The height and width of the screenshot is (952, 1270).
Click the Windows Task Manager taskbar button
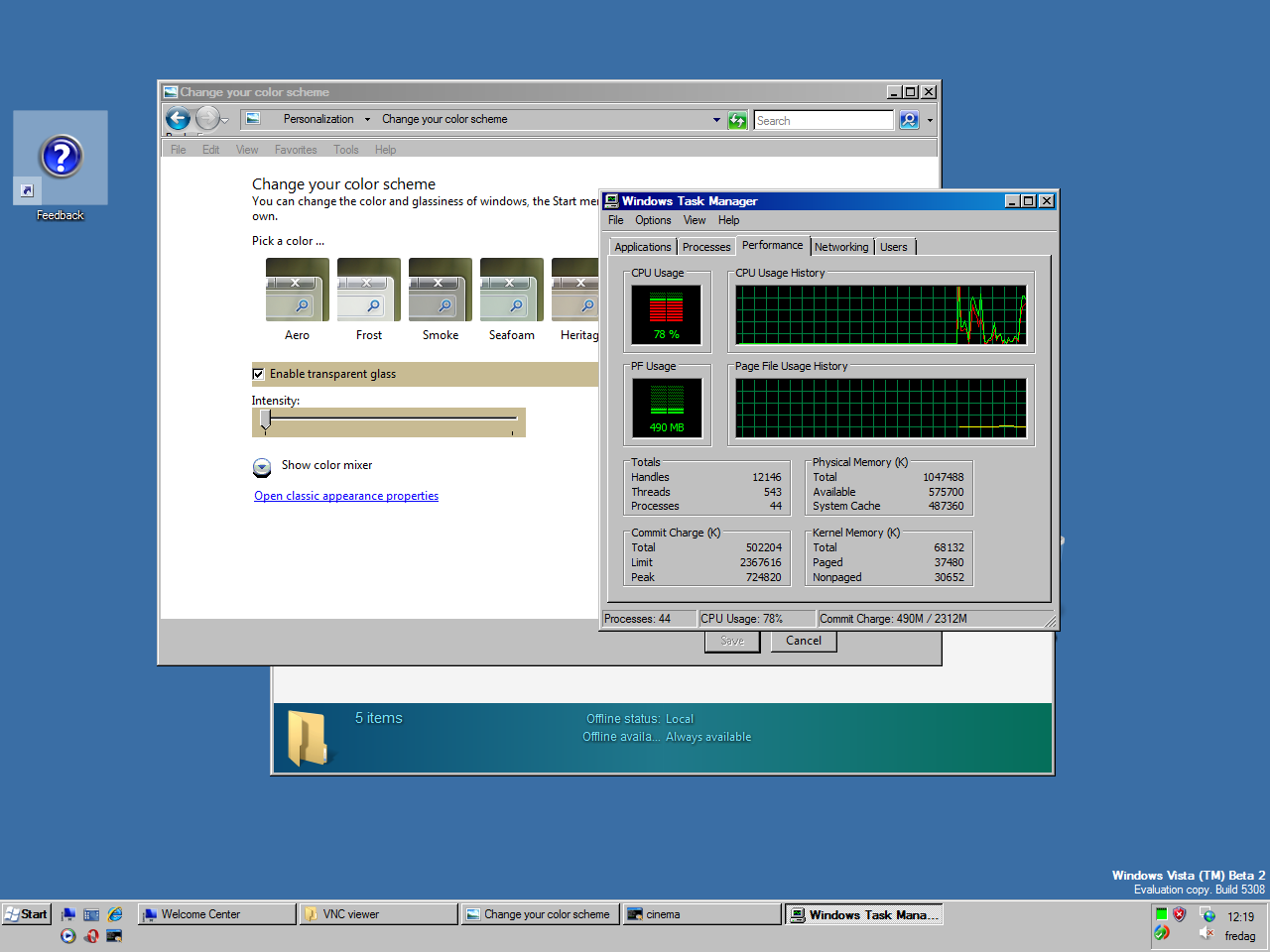coord(863,914)
